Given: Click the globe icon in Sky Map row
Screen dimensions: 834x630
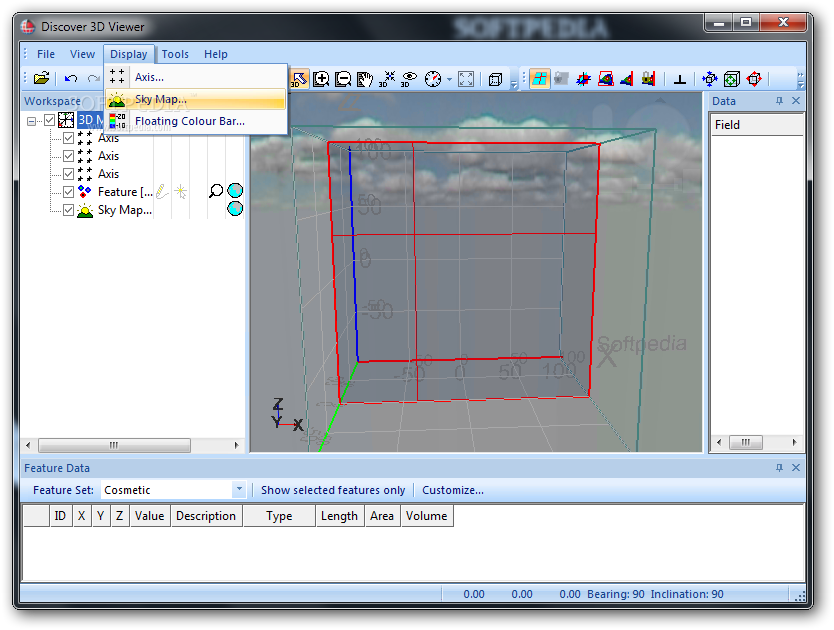Looking at the screenshot, I should 235,209.
